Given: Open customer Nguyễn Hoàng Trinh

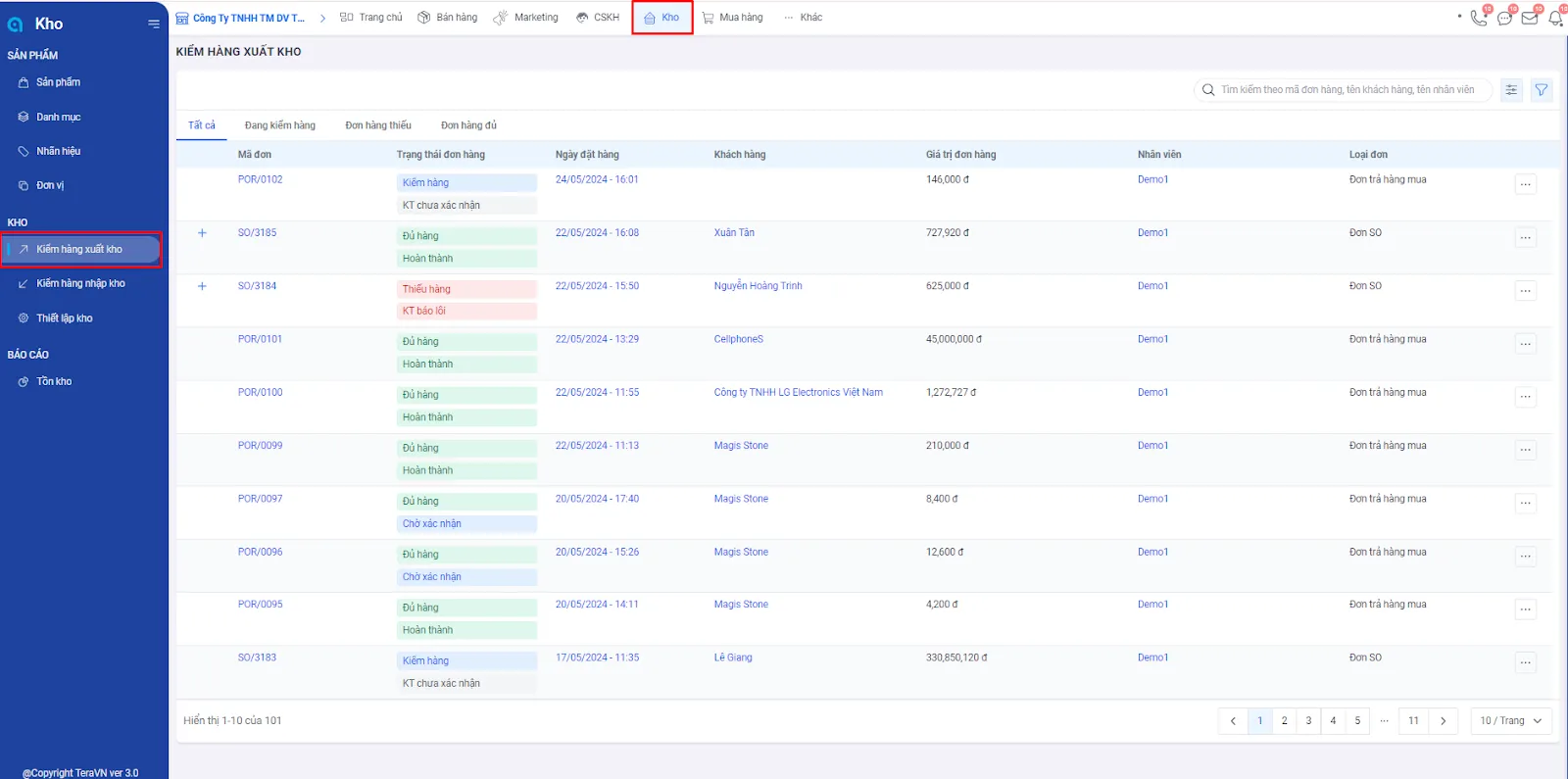Looking at the screenshot, I should tap(758, 286).
